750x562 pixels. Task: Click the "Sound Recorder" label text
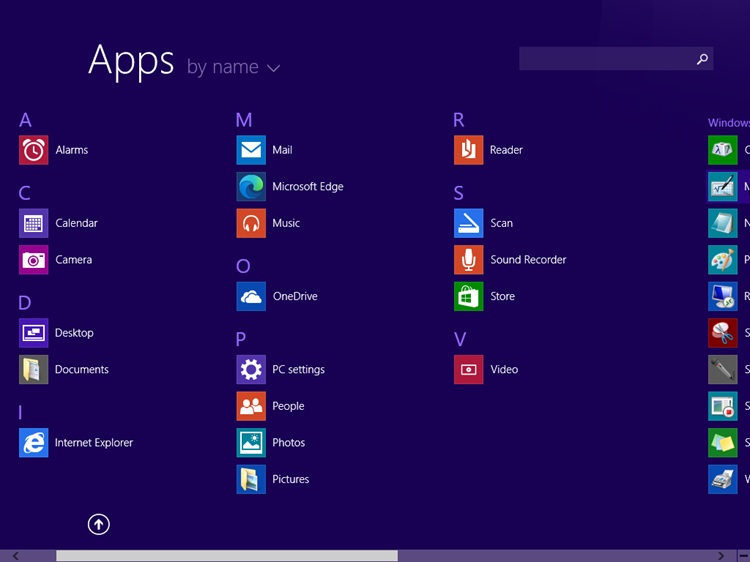tap(528, 260)
